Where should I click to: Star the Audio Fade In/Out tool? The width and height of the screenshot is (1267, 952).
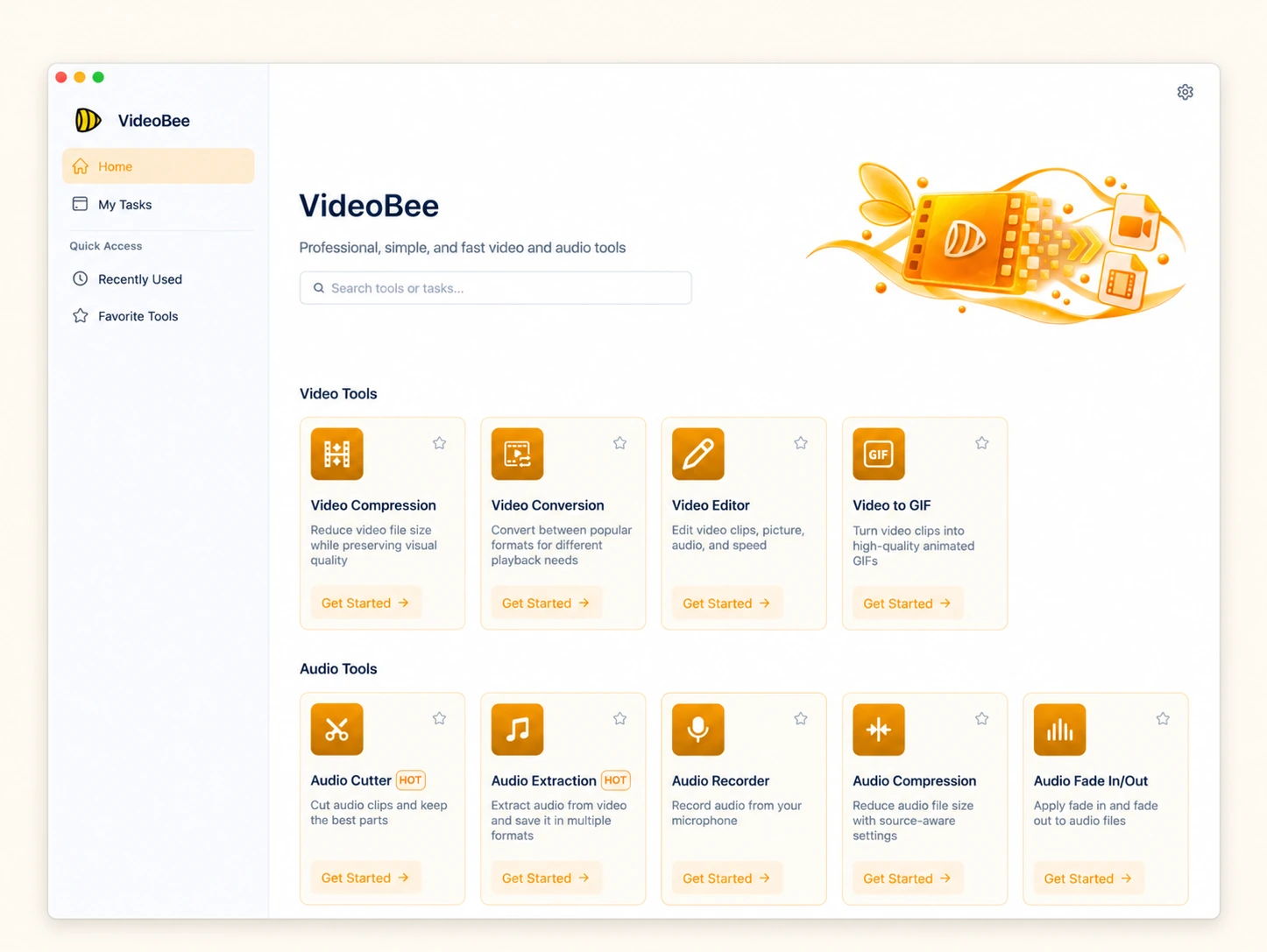point(1163,718)
